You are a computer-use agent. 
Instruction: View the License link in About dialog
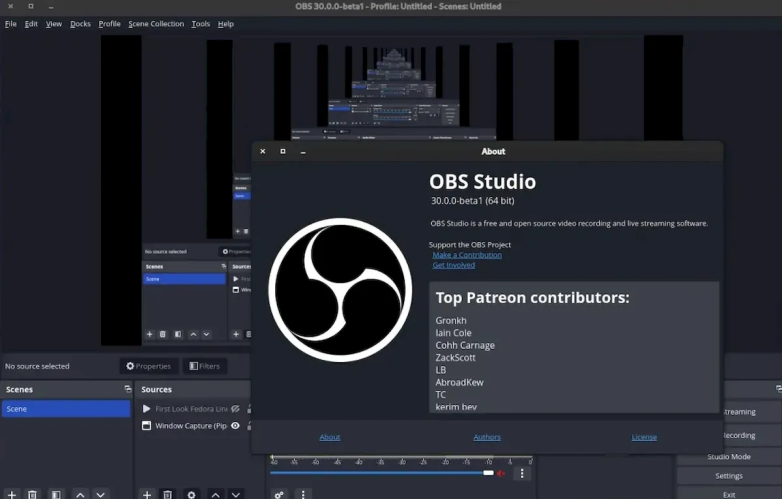point(644,437)
